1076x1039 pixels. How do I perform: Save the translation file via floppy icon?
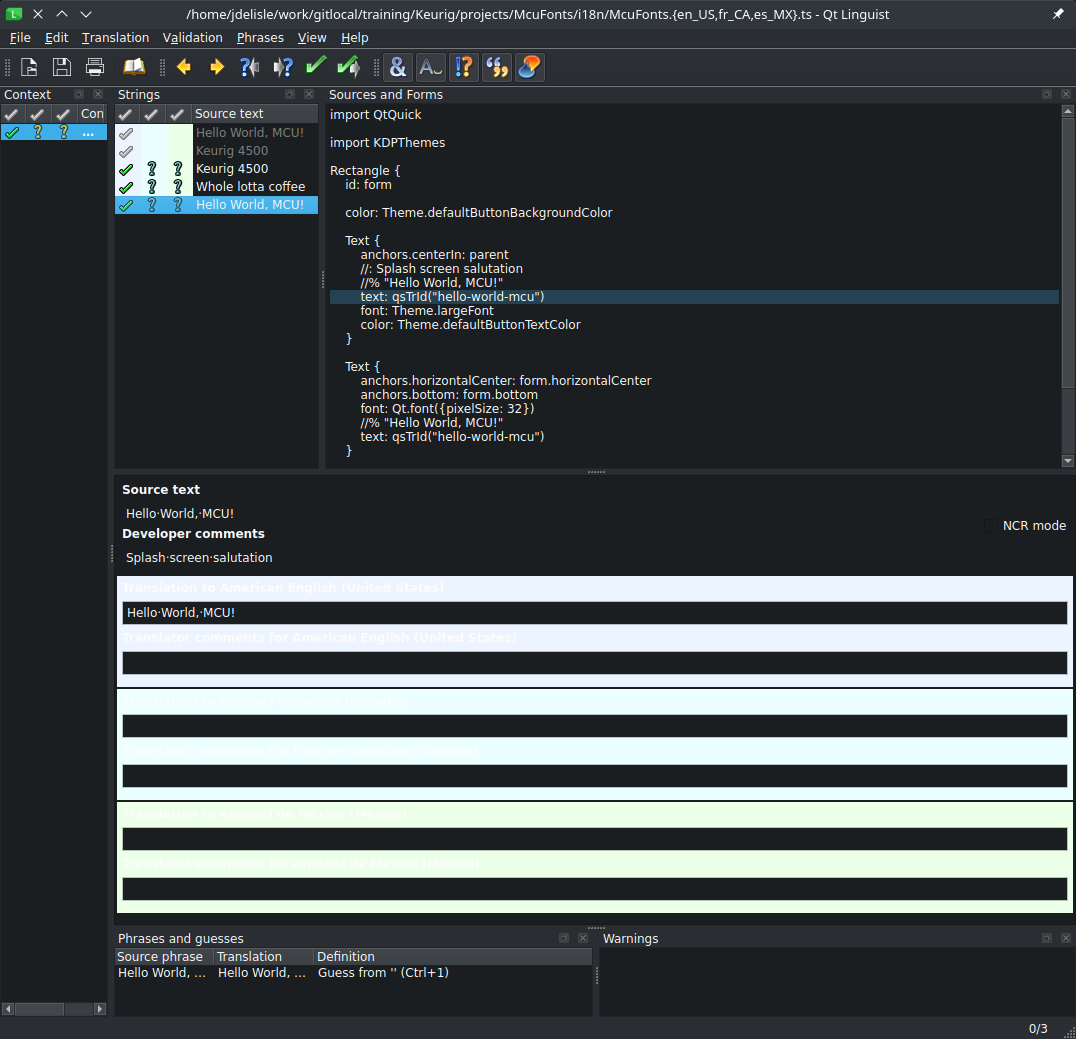pos(62,67)
